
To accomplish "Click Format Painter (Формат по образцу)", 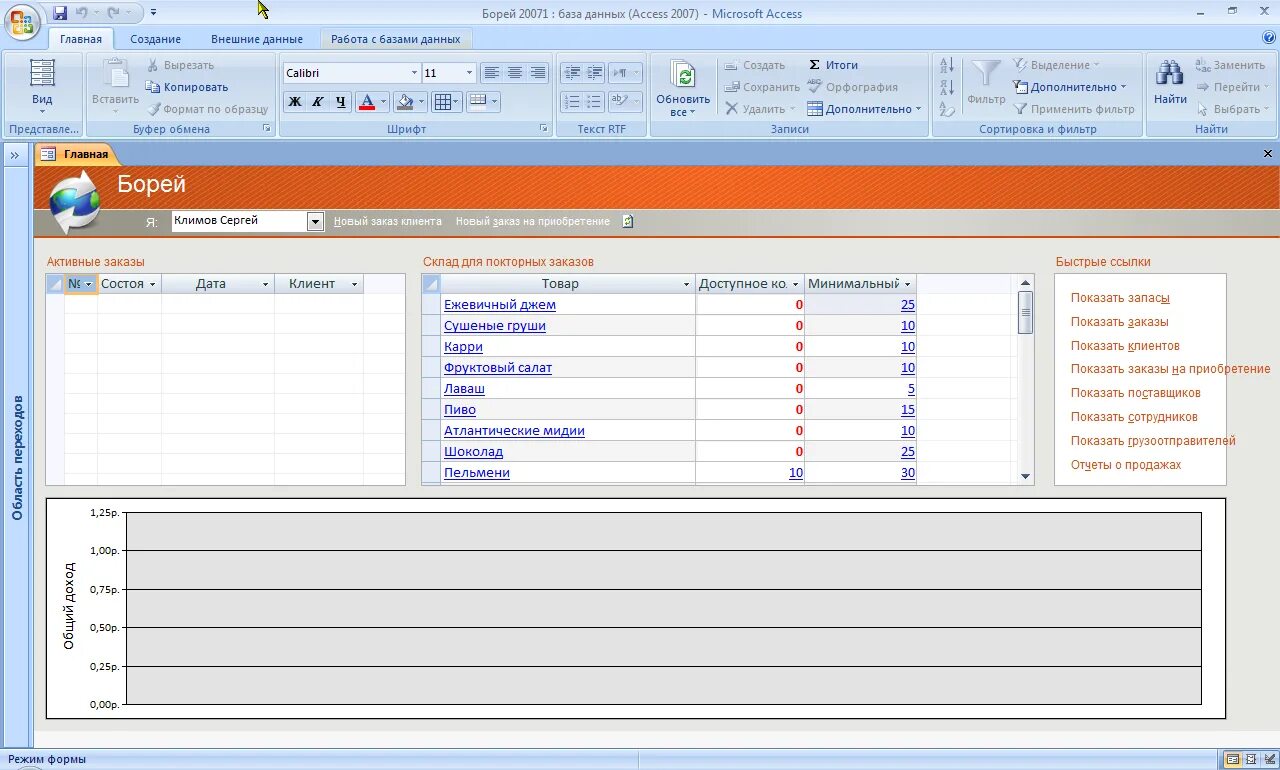I will (208, 109).
